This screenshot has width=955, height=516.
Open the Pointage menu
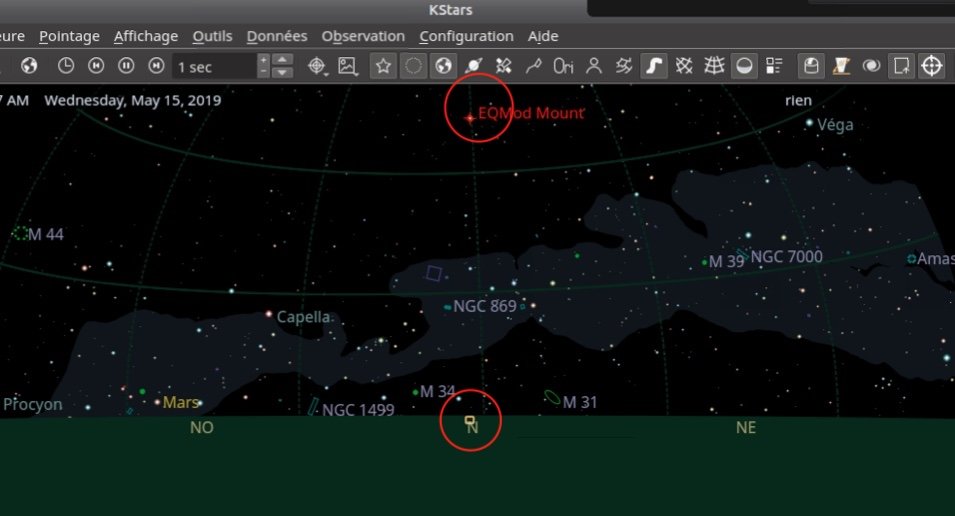[69, 37]
